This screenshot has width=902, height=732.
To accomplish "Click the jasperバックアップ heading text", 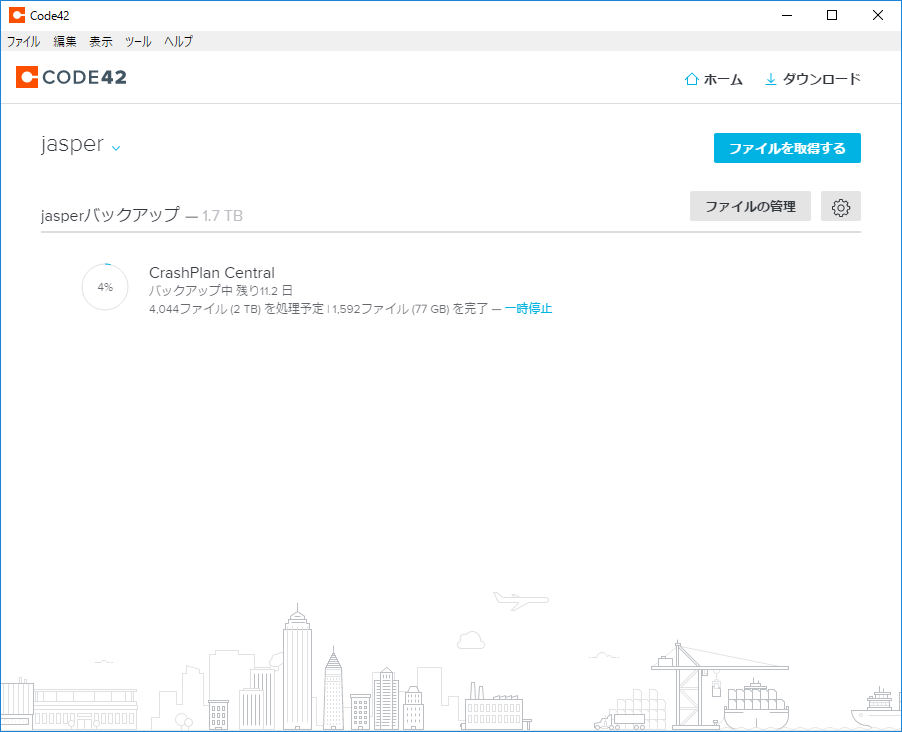I will (x=110, y=215).
